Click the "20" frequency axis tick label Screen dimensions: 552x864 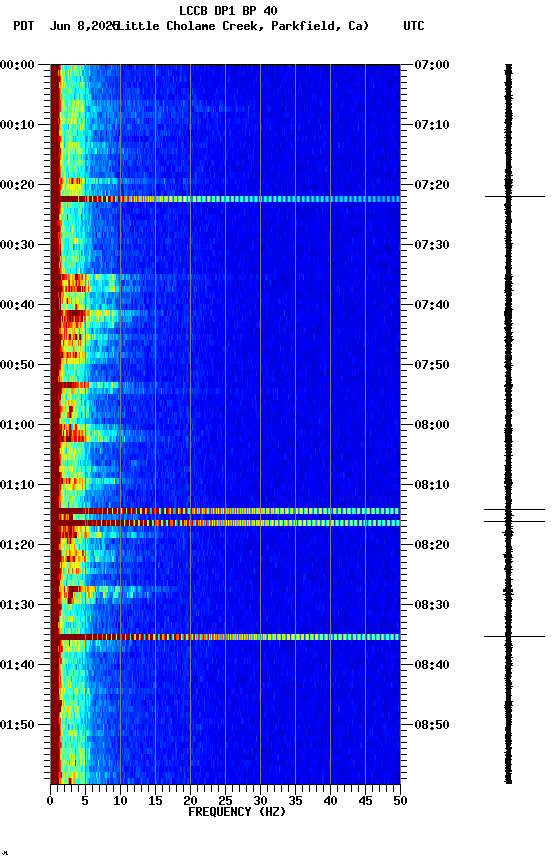point(191,801)
